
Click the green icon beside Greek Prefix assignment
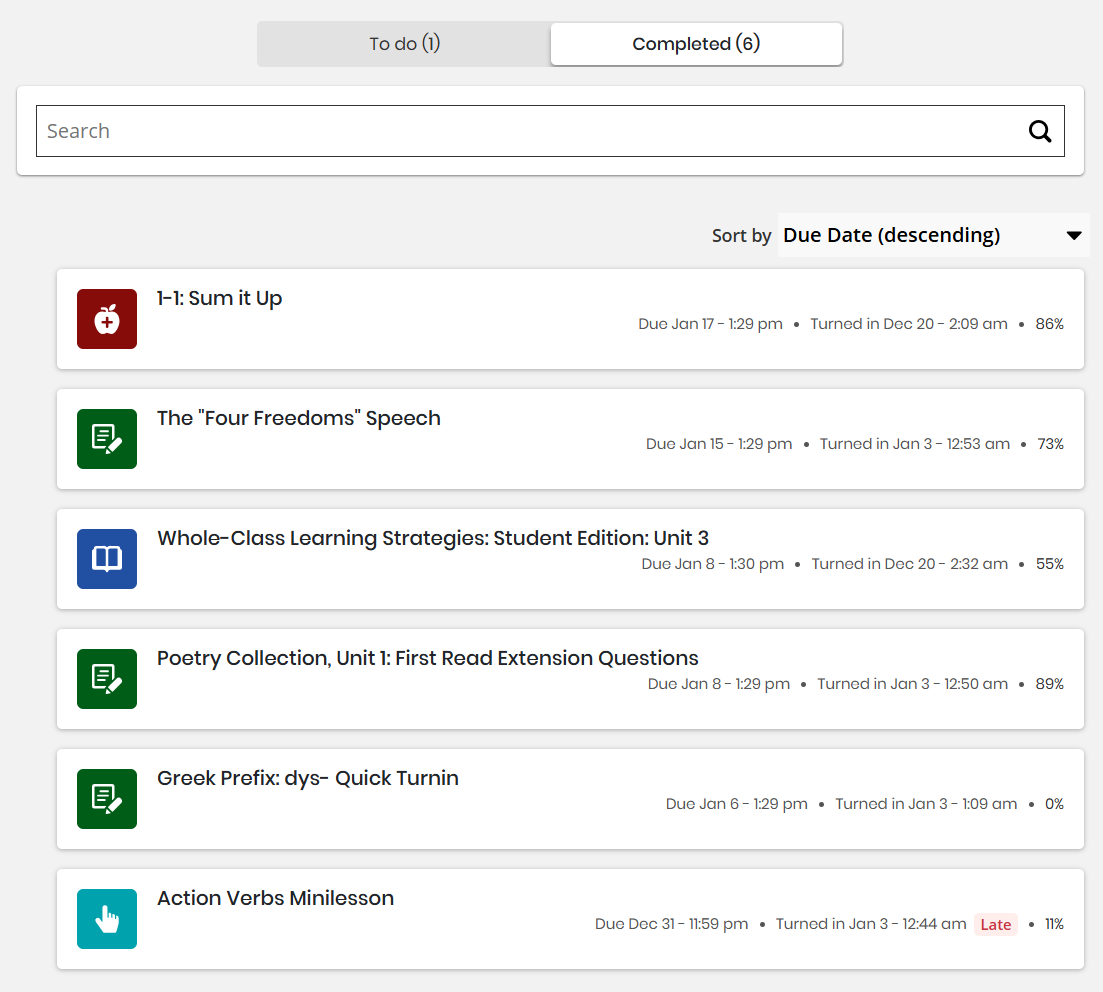tap(107, 799)
